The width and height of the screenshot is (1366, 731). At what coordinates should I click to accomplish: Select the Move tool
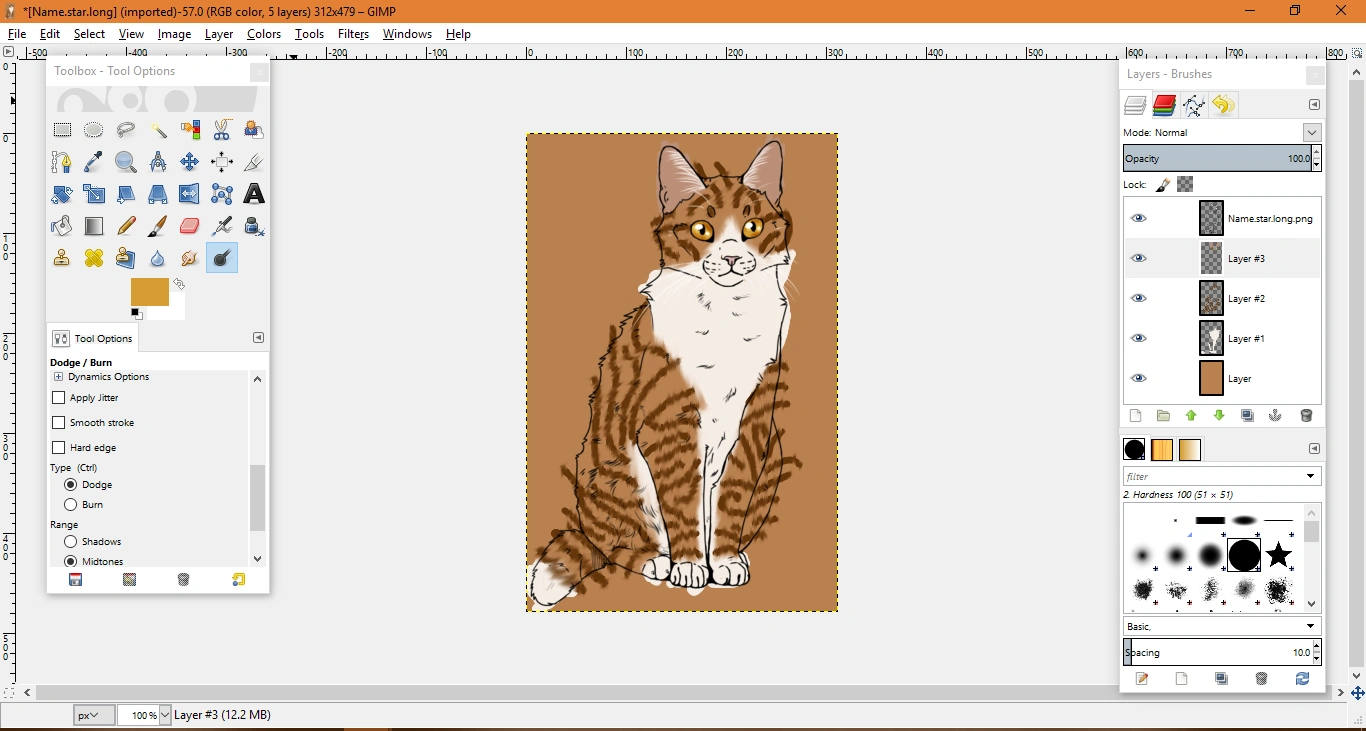pos(190,162)
